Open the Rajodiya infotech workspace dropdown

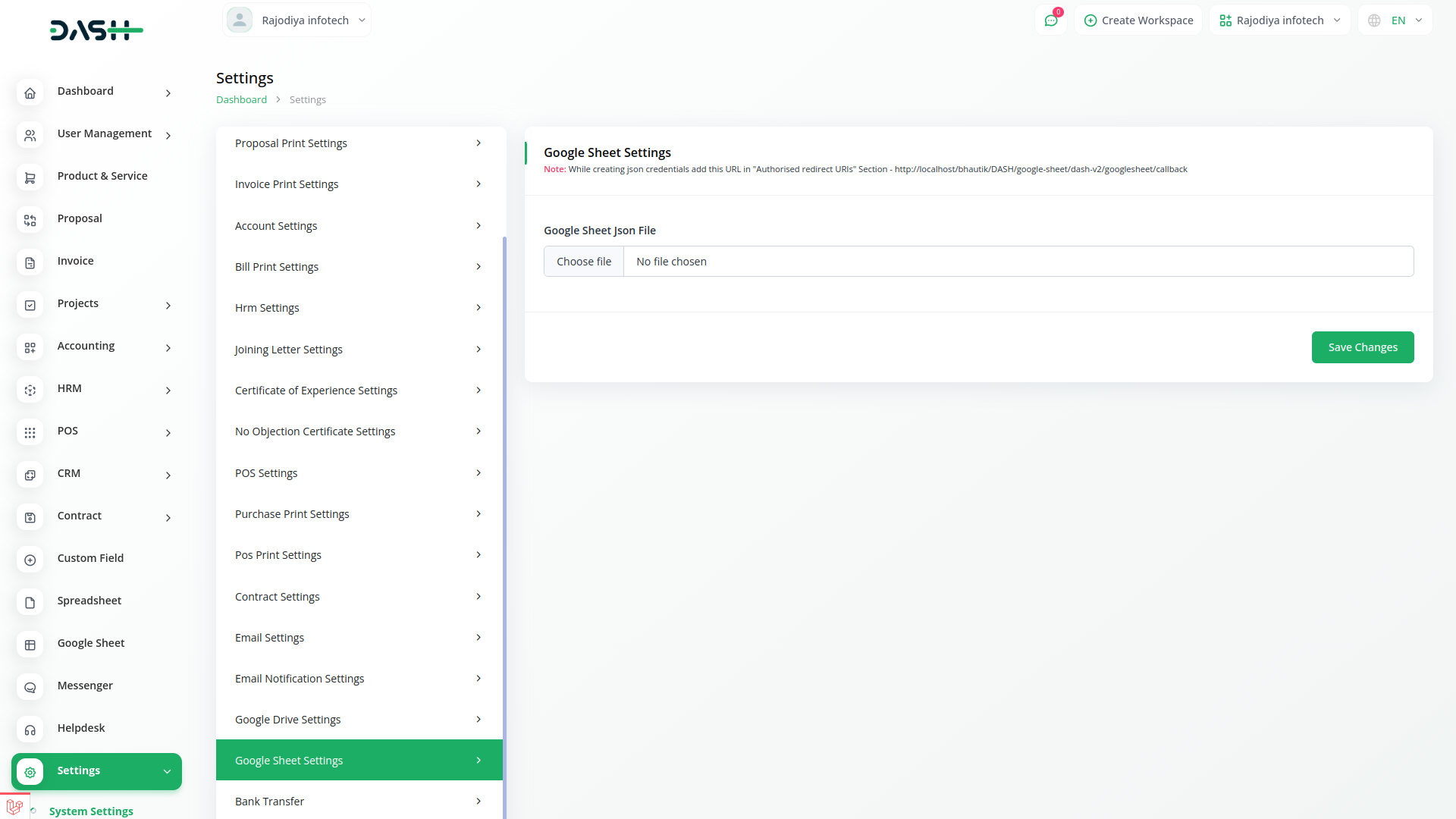point(1280,20)
